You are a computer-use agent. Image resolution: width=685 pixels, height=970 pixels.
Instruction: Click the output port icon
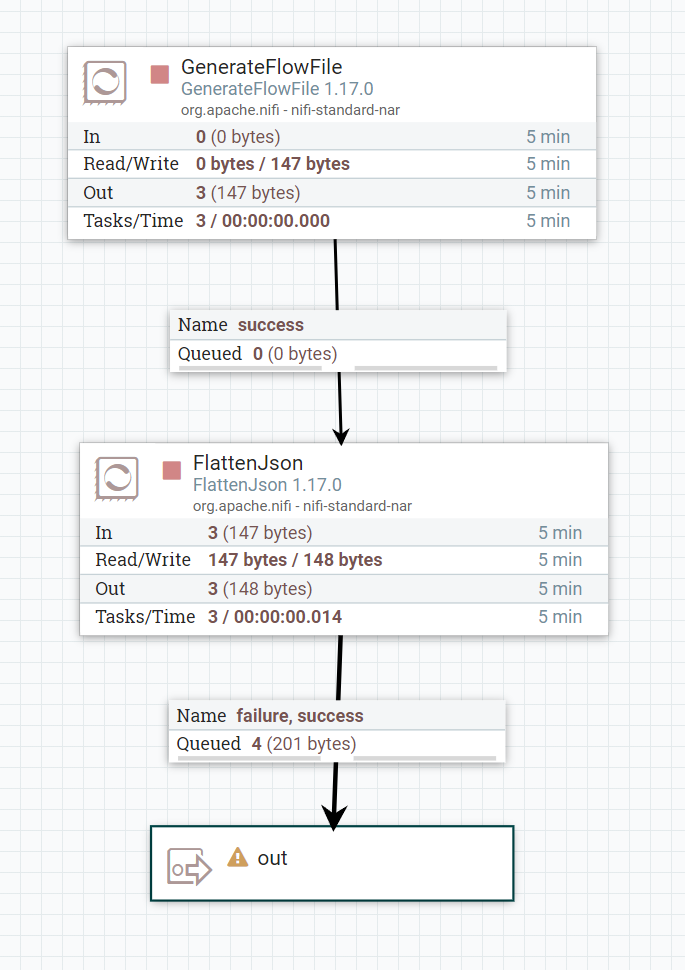pyautogui.click(x=189, y=867)
